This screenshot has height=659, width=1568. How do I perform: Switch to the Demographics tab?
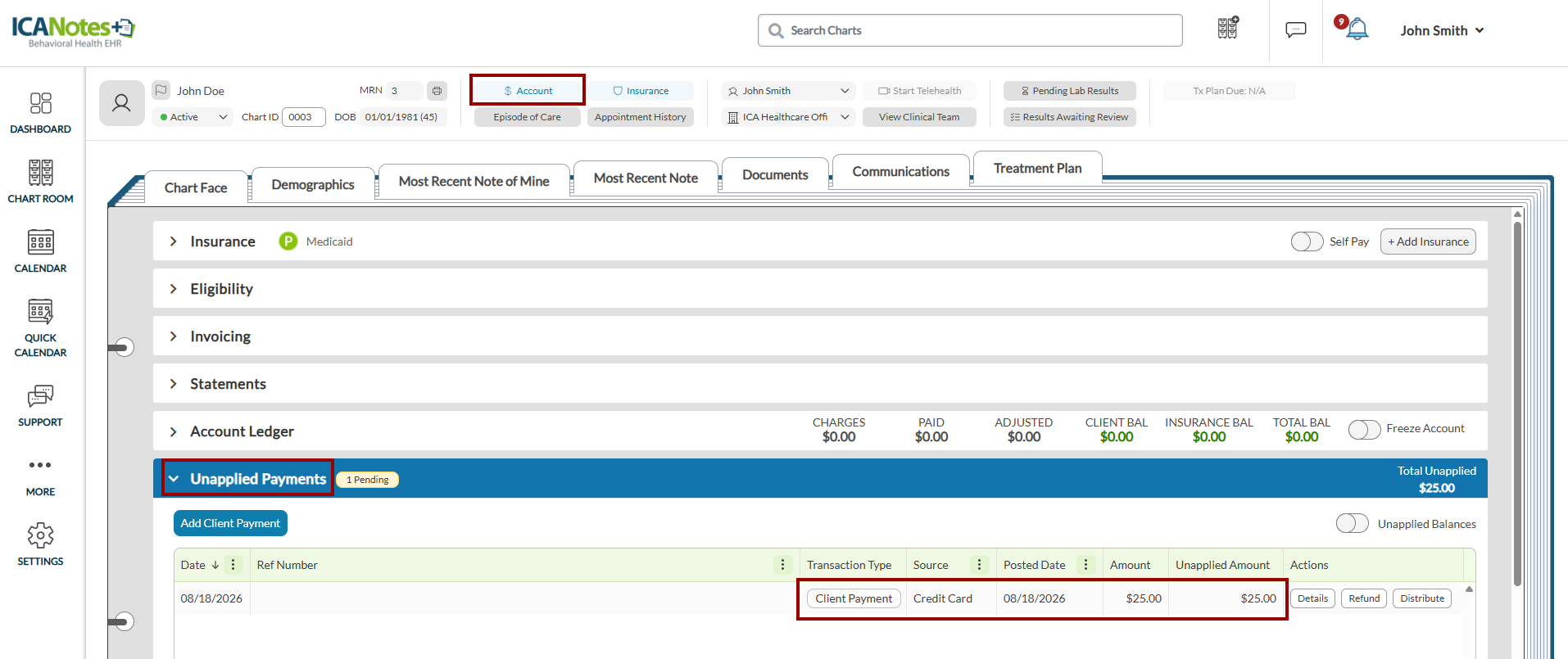pos(313,184)
